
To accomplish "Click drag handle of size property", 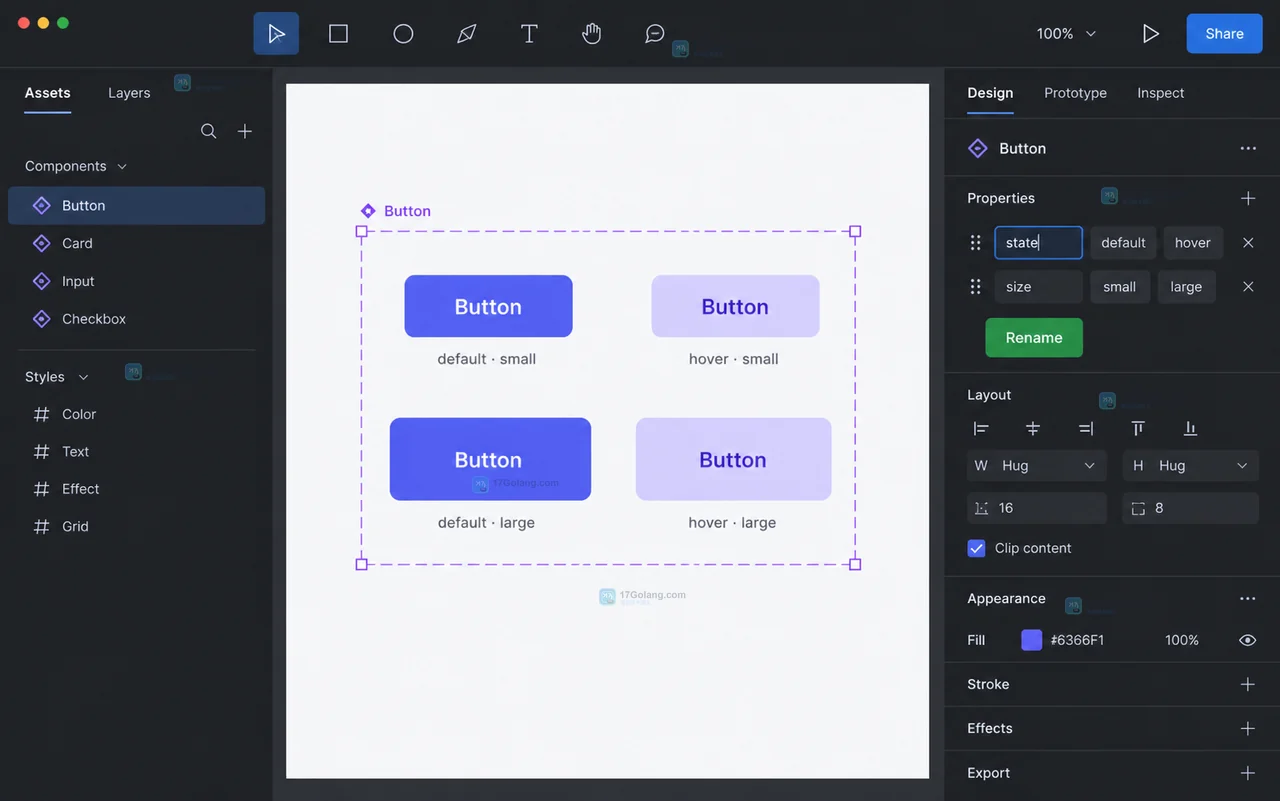I will 975,287.
